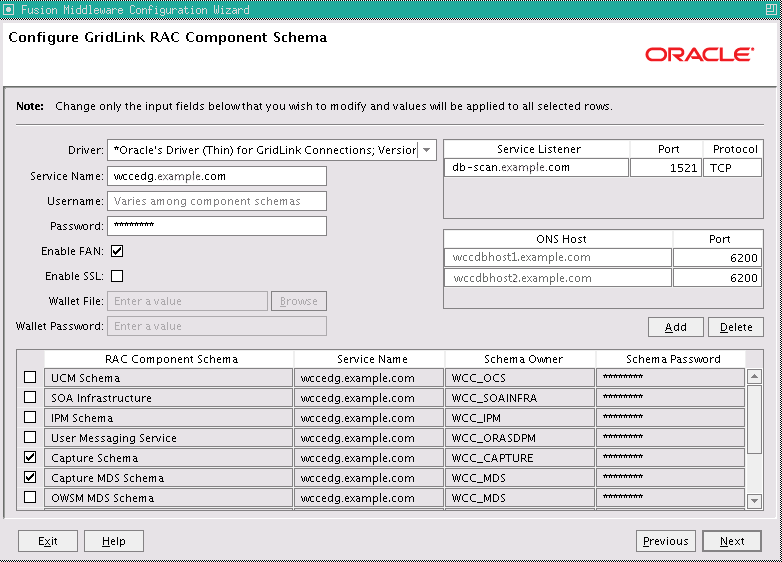The image size is (782, 562).
Task: Click ONS host wccdbhost2.example.com
Action: tap(558, 278)
